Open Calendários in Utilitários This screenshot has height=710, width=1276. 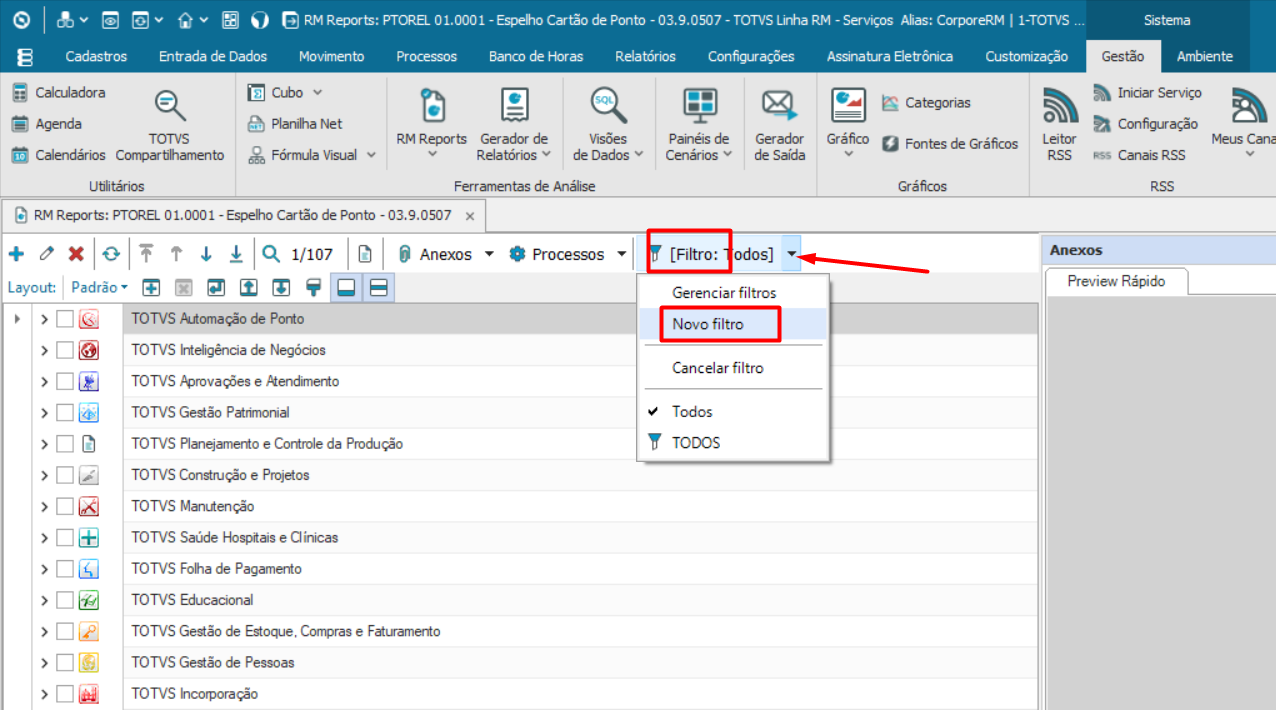[58, 155]
